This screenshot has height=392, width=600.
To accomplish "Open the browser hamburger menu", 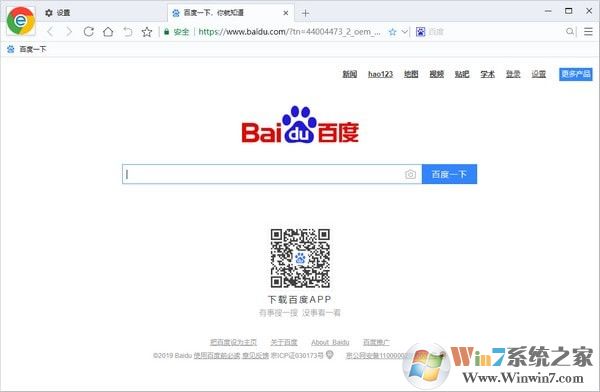I will pyautogui.click(x=589, y=32).
